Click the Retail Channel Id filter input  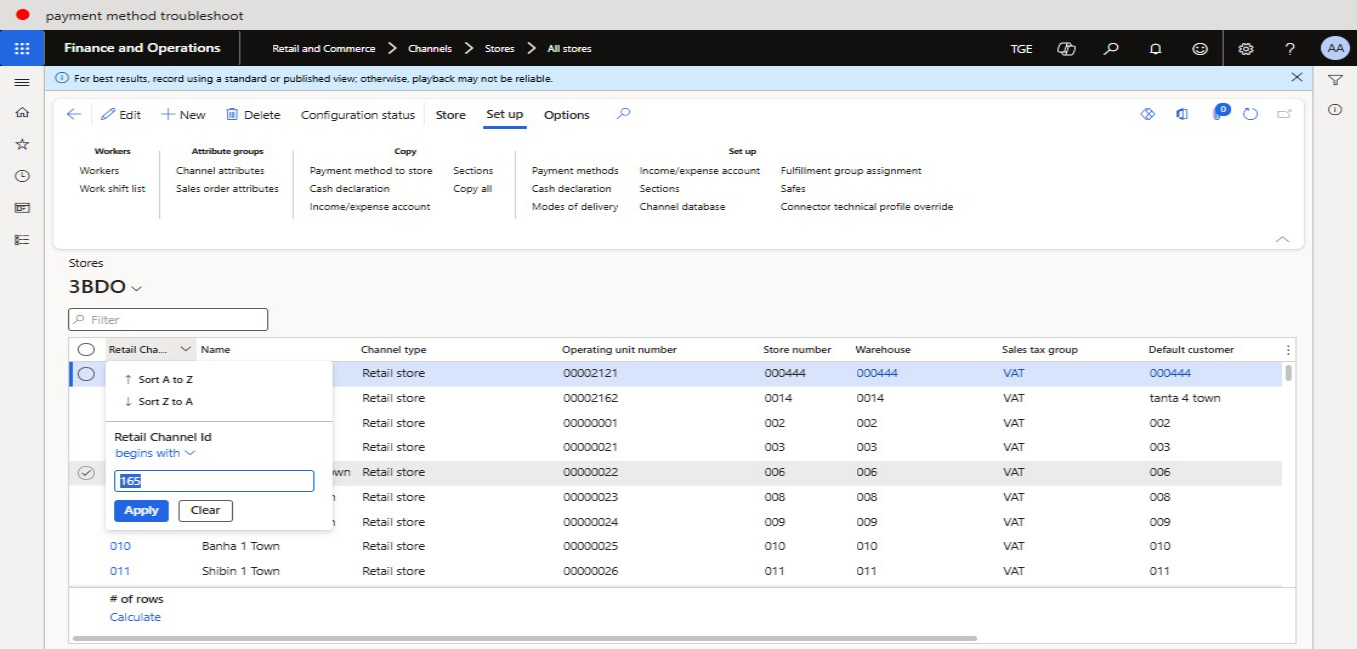(x=214, y=481)
